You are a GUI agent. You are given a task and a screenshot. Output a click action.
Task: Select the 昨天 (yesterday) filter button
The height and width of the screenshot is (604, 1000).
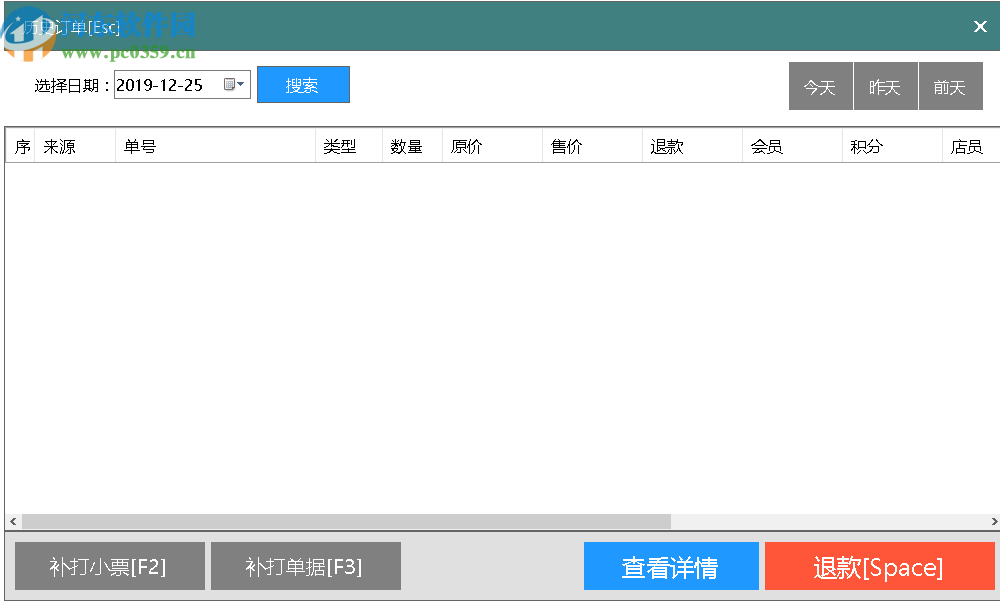tap(885, 86)
